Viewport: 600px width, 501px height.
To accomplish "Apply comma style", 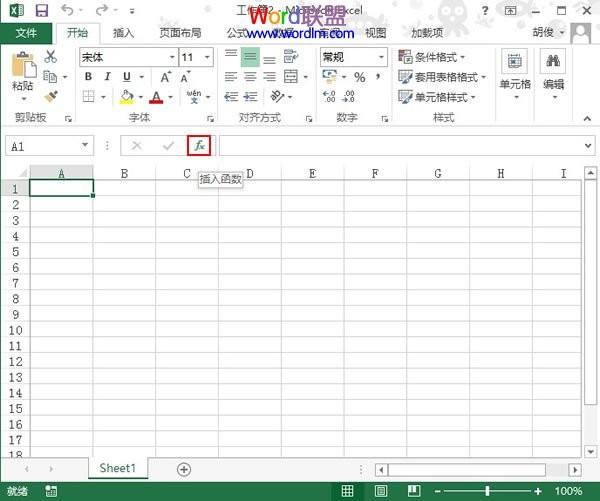I will point(378,77).
